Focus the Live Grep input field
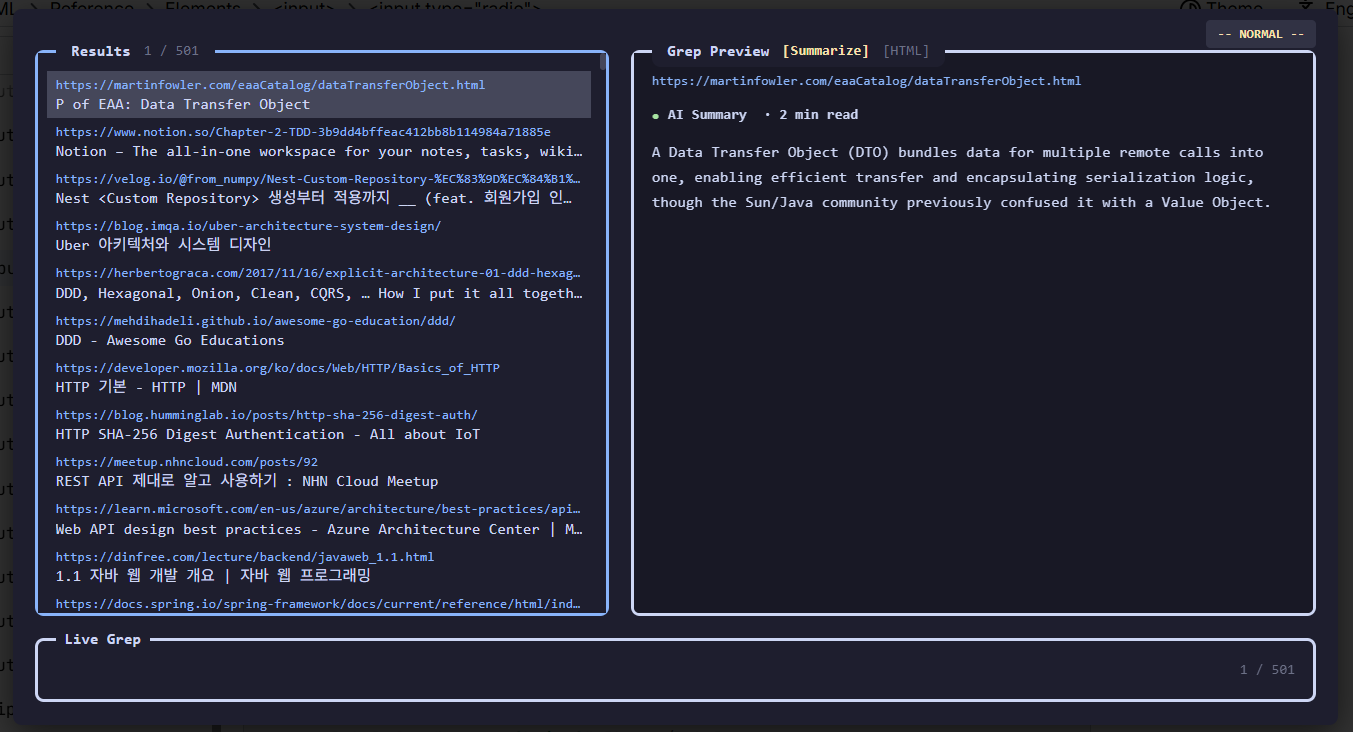The width and height of the screenshot is (1353, 732). coord(676,670)
